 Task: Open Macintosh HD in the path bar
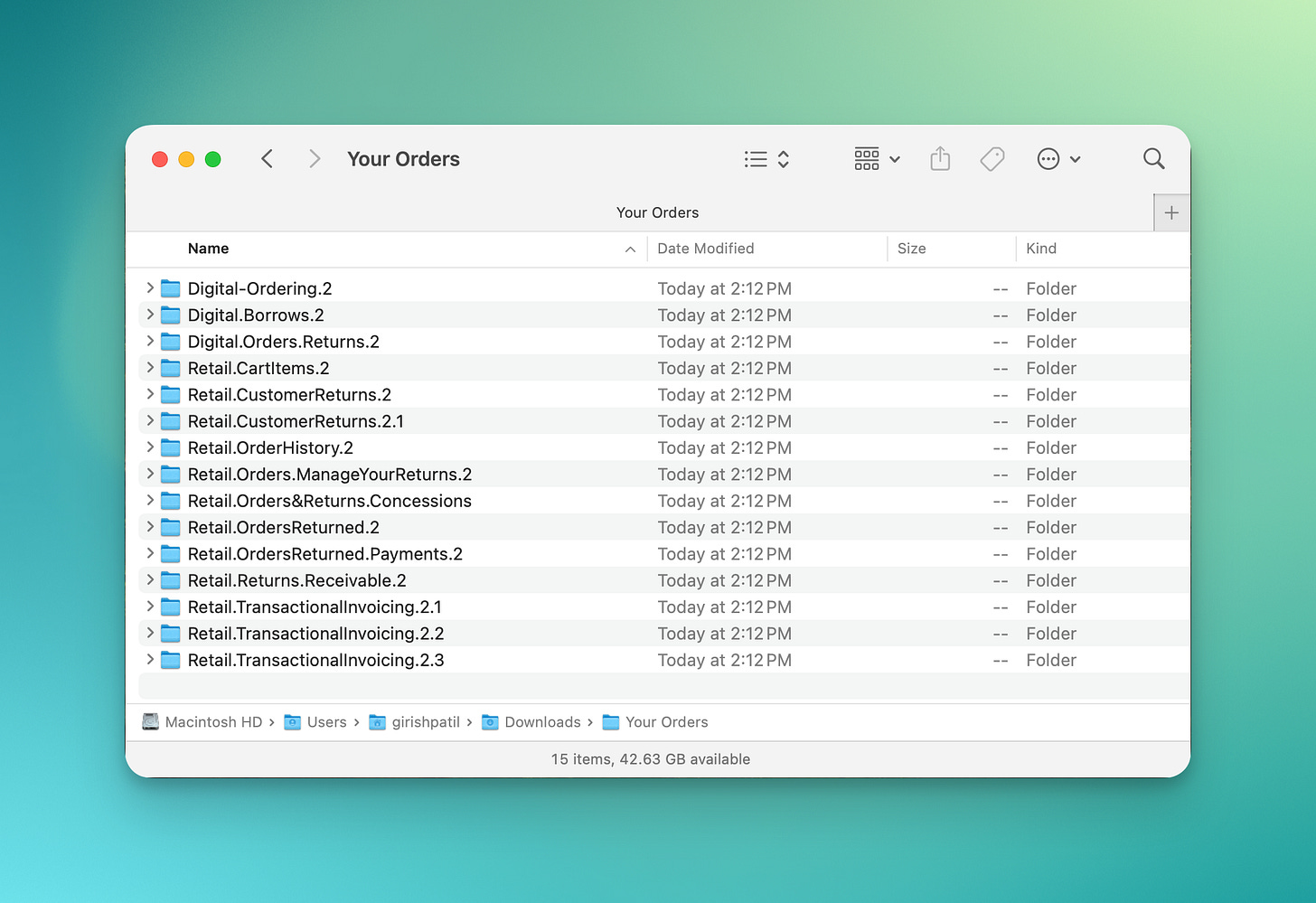[202, 722]
